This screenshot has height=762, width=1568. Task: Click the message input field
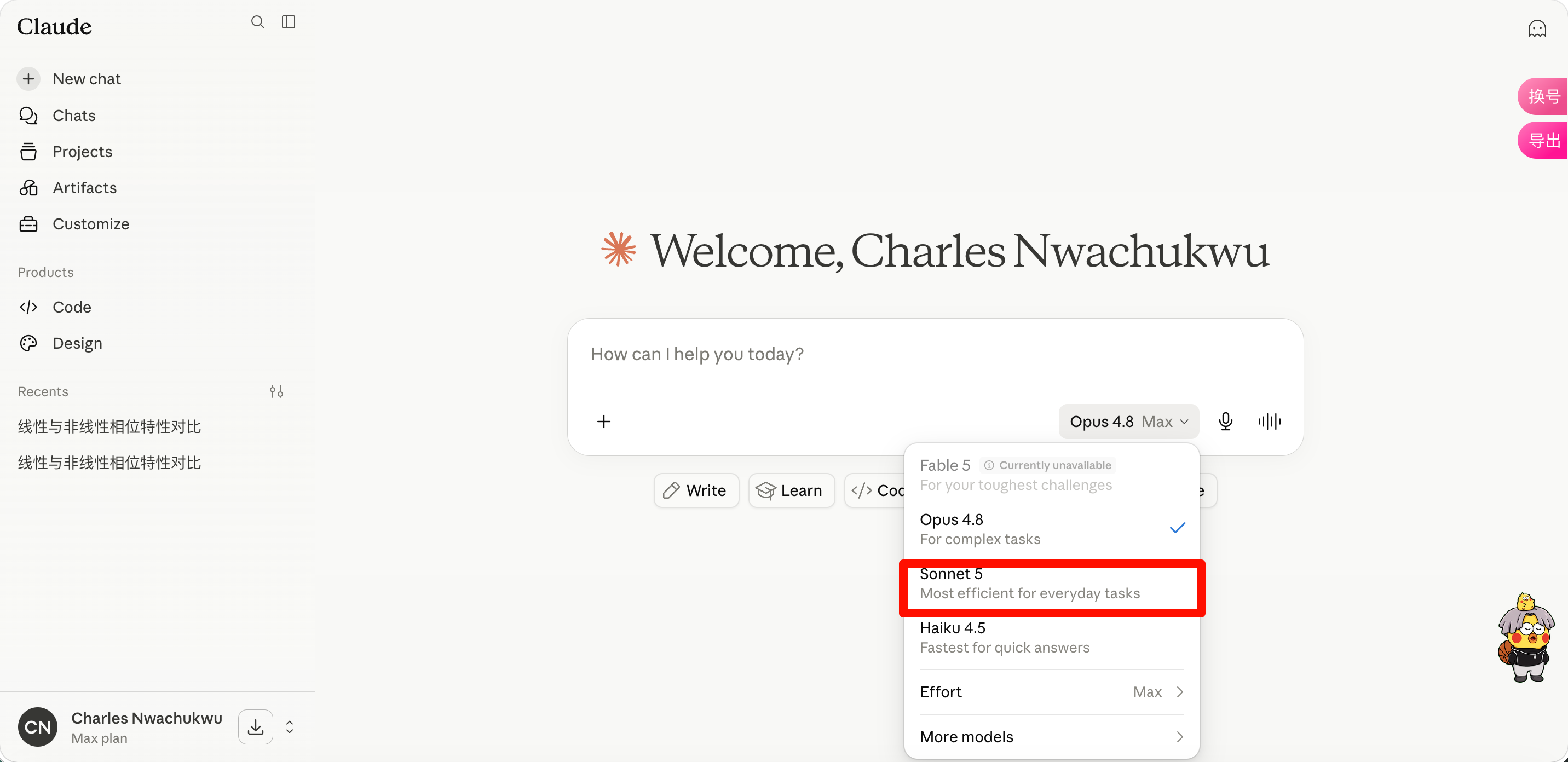[x=935, y=354]
